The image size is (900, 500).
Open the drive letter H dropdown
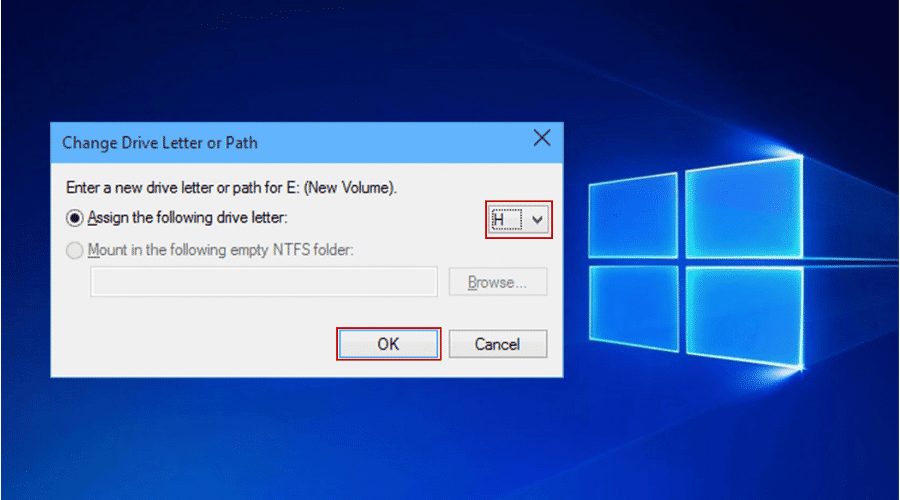518,219
